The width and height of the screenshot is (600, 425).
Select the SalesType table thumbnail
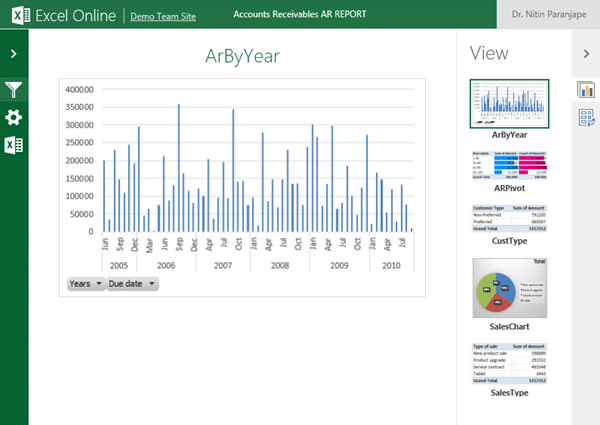(x=509, y=363)
